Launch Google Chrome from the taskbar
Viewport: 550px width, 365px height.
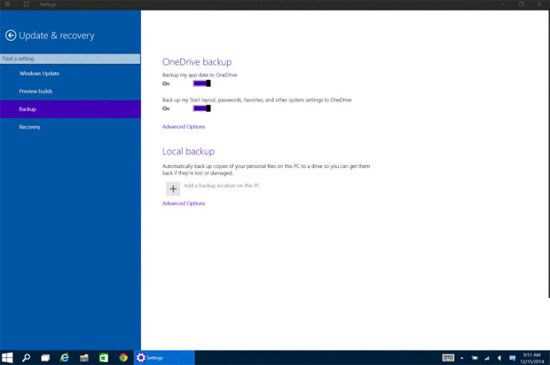pos(123,358)
